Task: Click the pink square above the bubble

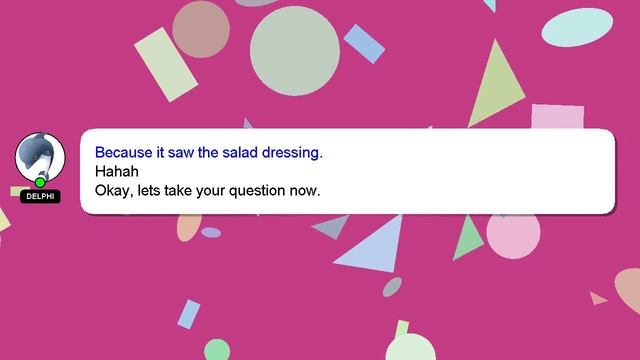Action: (x=558, y=117)
